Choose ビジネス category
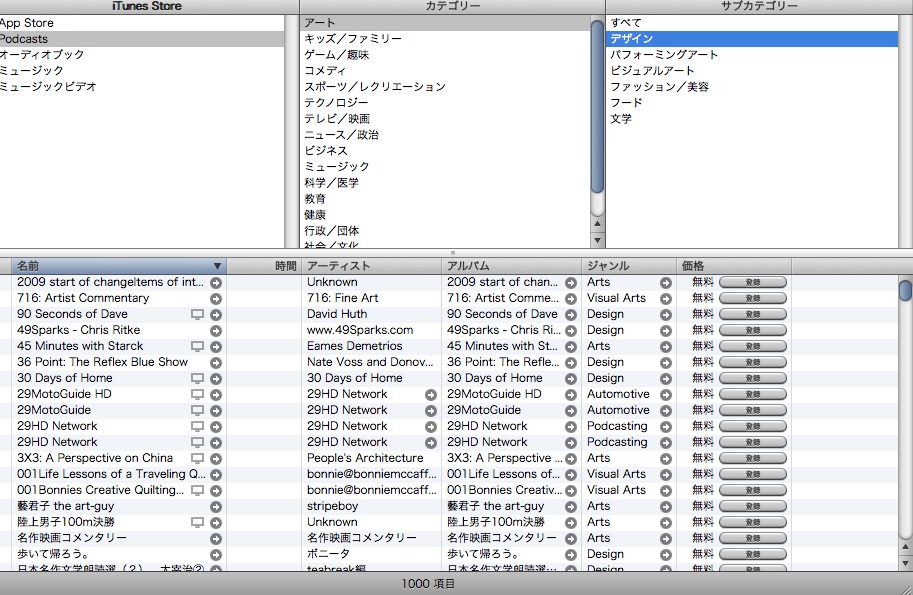The width and height of the screenshot is (913, 595). coord(445,151)
